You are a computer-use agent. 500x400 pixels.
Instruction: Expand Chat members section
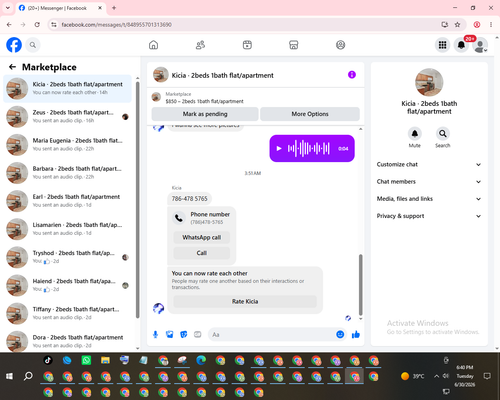[429, 182]
